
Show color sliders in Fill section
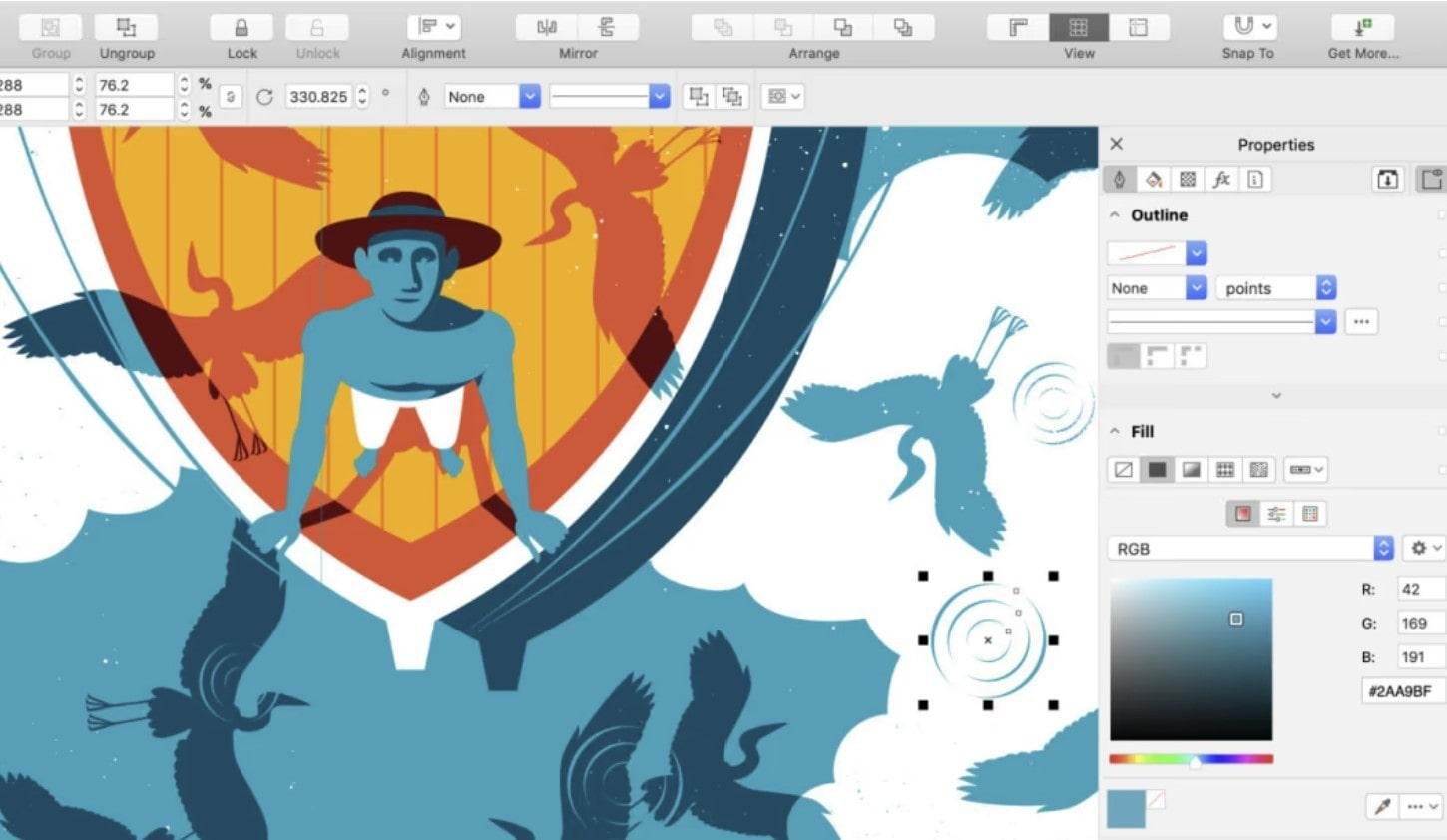click(x=1276, y=514)
